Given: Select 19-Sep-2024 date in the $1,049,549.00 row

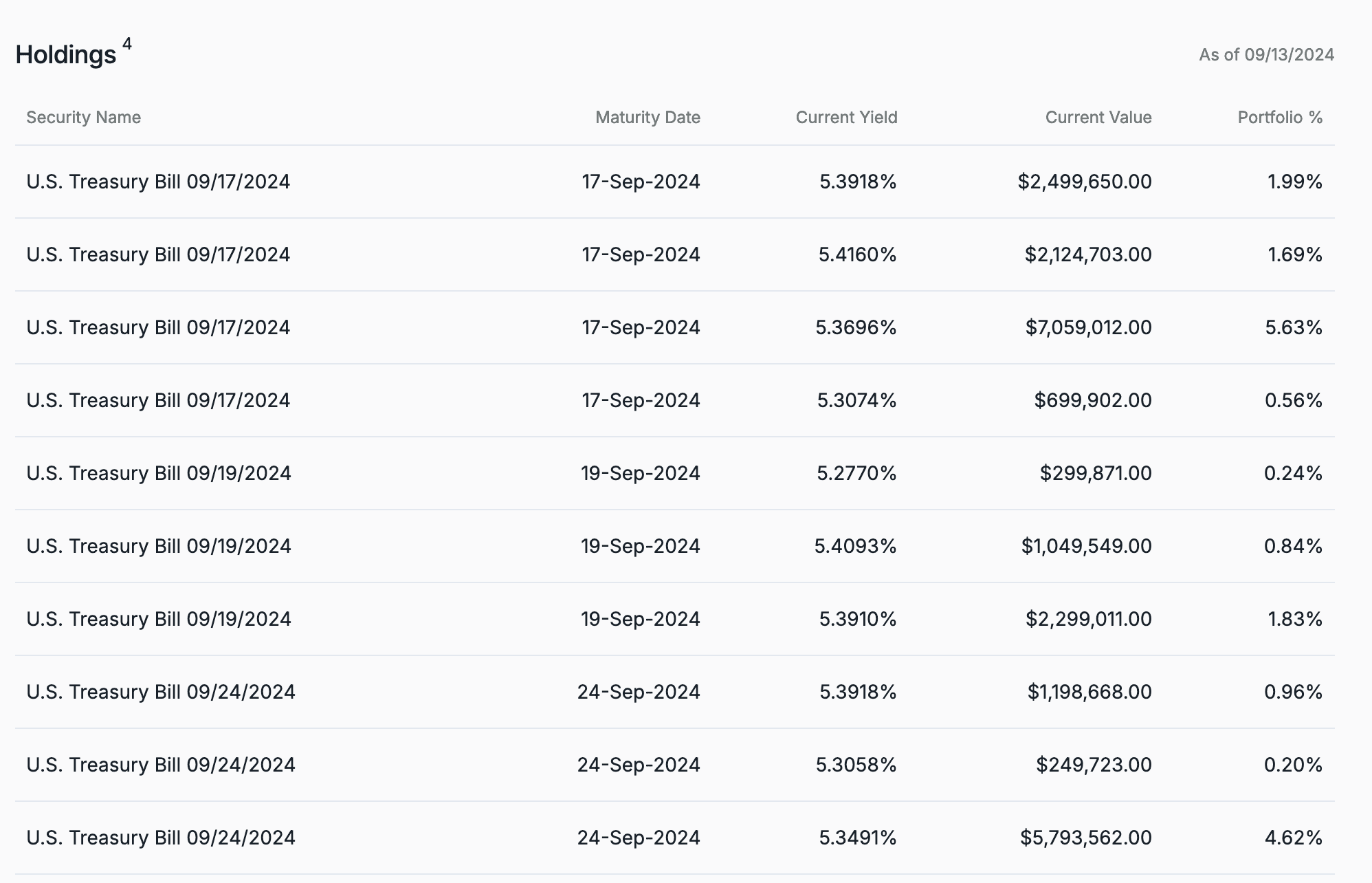Looking at the screenshot, I should click(640, 546).
